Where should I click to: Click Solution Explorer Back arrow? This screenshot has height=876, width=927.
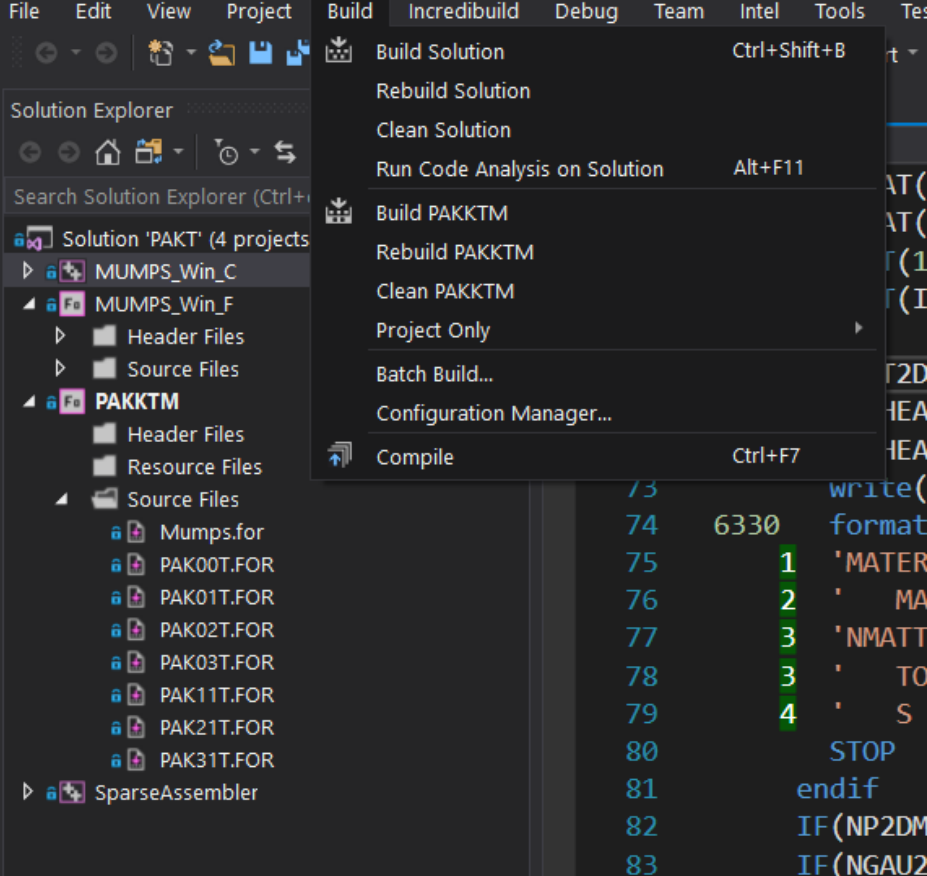pyautogui.click(x=30, y=153)
